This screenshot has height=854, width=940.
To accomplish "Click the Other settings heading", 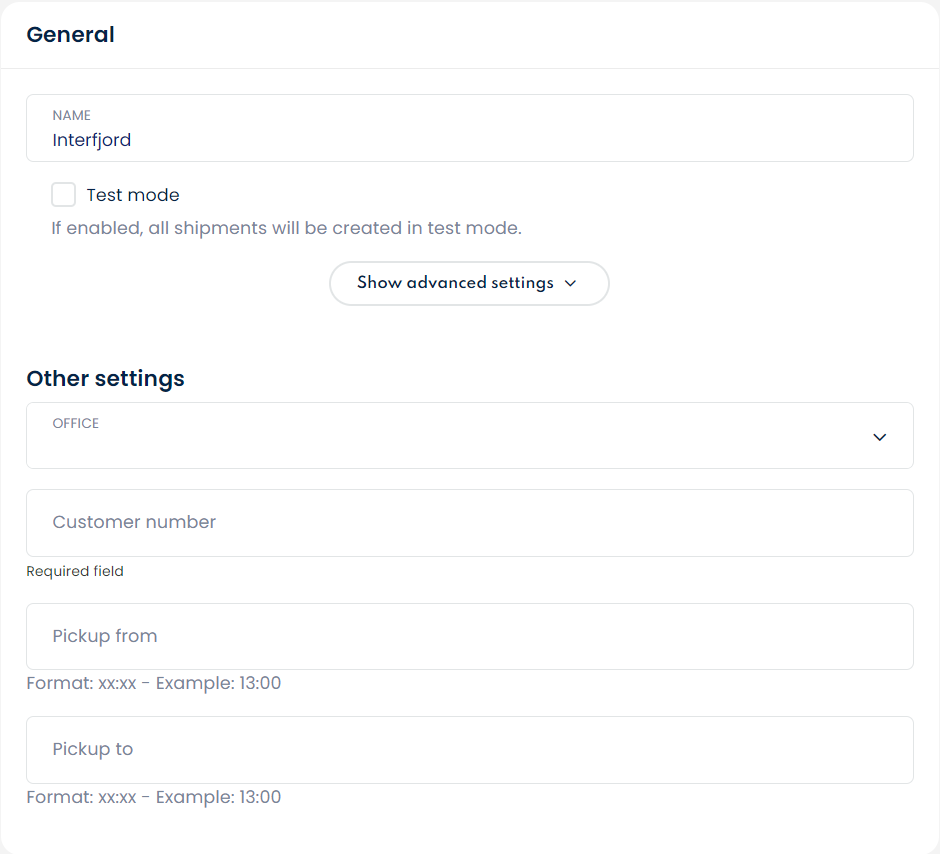I will [x=105, y=378].
